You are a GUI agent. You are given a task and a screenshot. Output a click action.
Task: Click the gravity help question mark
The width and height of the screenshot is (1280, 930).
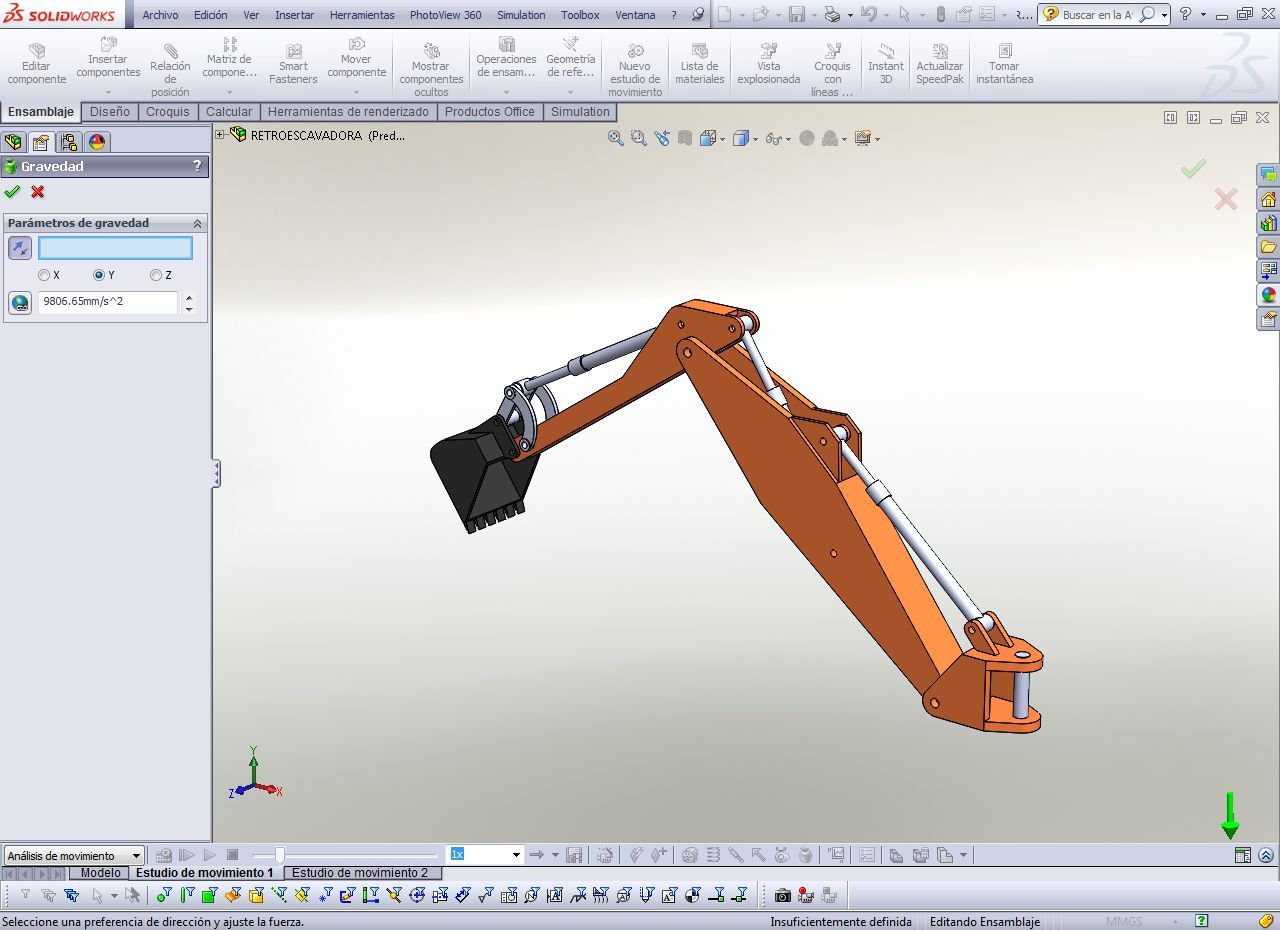click(197, 166)
